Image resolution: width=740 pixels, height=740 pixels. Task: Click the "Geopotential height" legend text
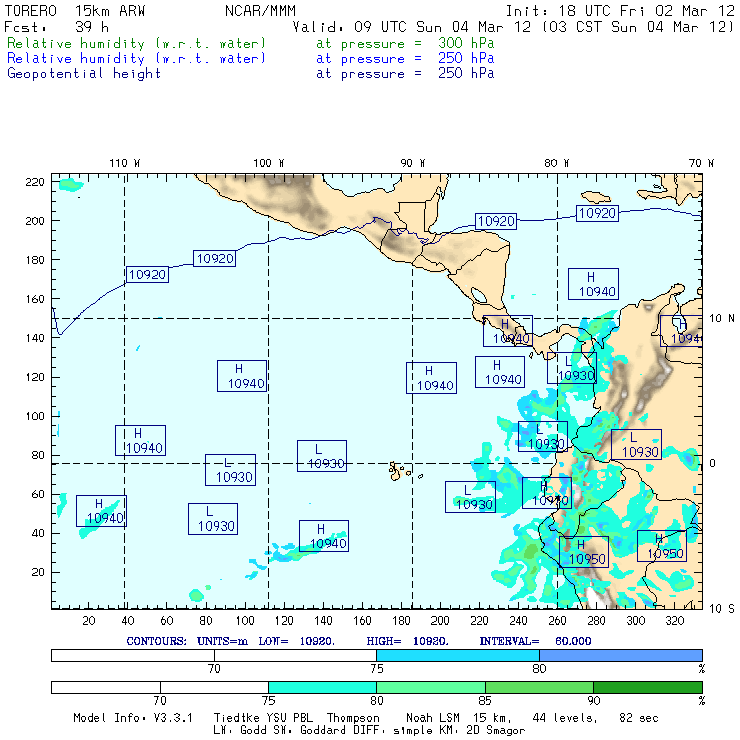(x=84, y=74)
